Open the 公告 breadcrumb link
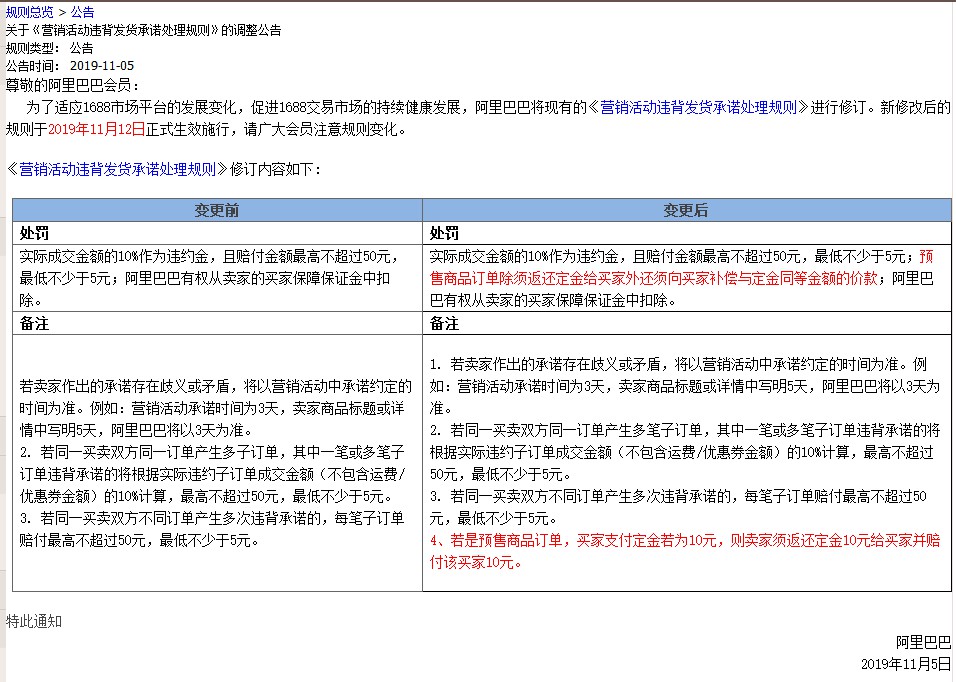This screenshot has height=682, width=956. (82, 12)
